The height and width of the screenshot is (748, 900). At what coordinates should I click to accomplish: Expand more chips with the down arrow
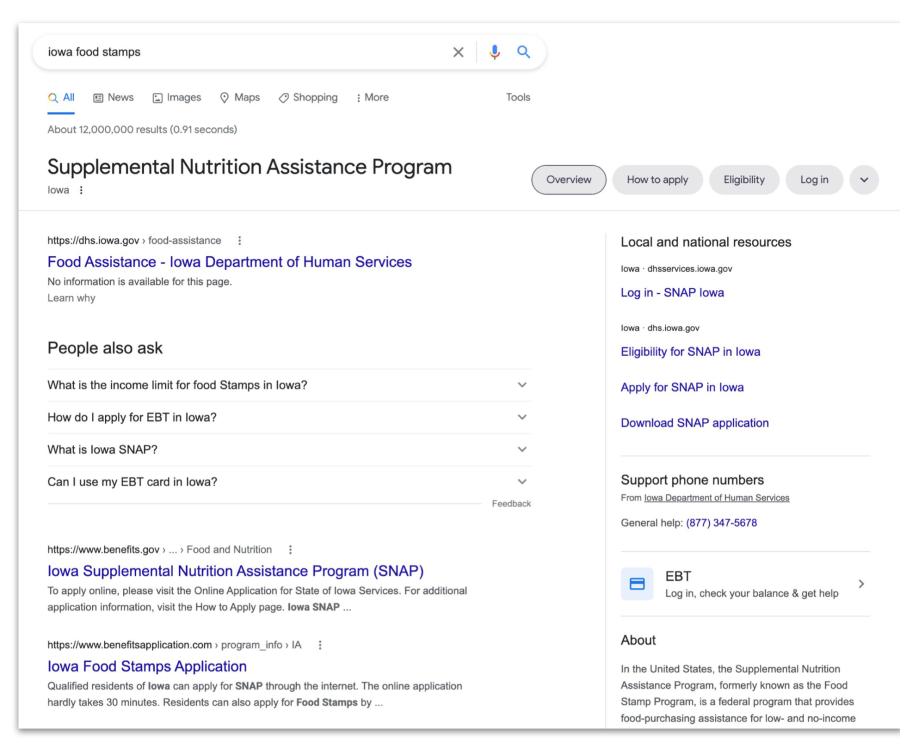pyautogui.click(x=864, y=180)
